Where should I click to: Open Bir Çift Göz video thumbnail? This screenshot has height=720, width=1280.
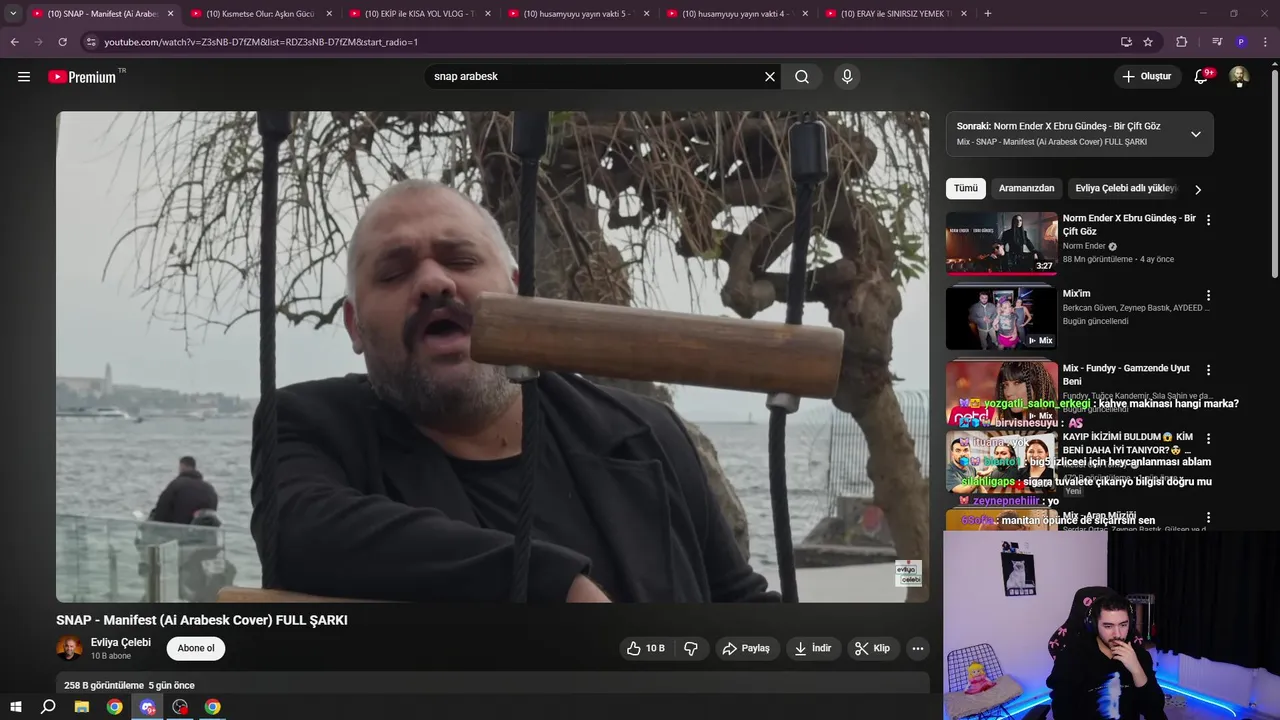(x=1002, y=243)
